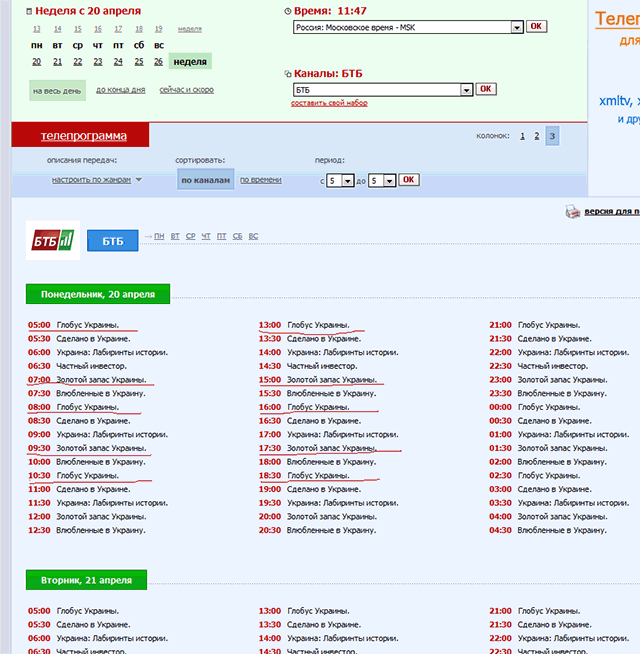Expand the period start hour dropdown
This screenshot has height=654, width=640.
click(x=347, y=181)
